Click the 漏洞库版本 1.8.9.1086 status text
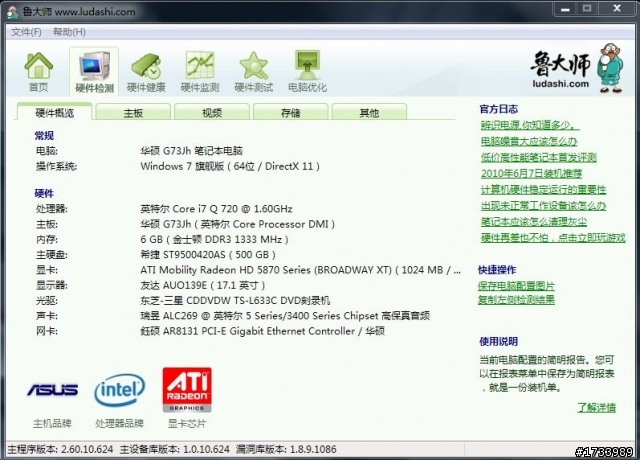 [x=286, y=449]
